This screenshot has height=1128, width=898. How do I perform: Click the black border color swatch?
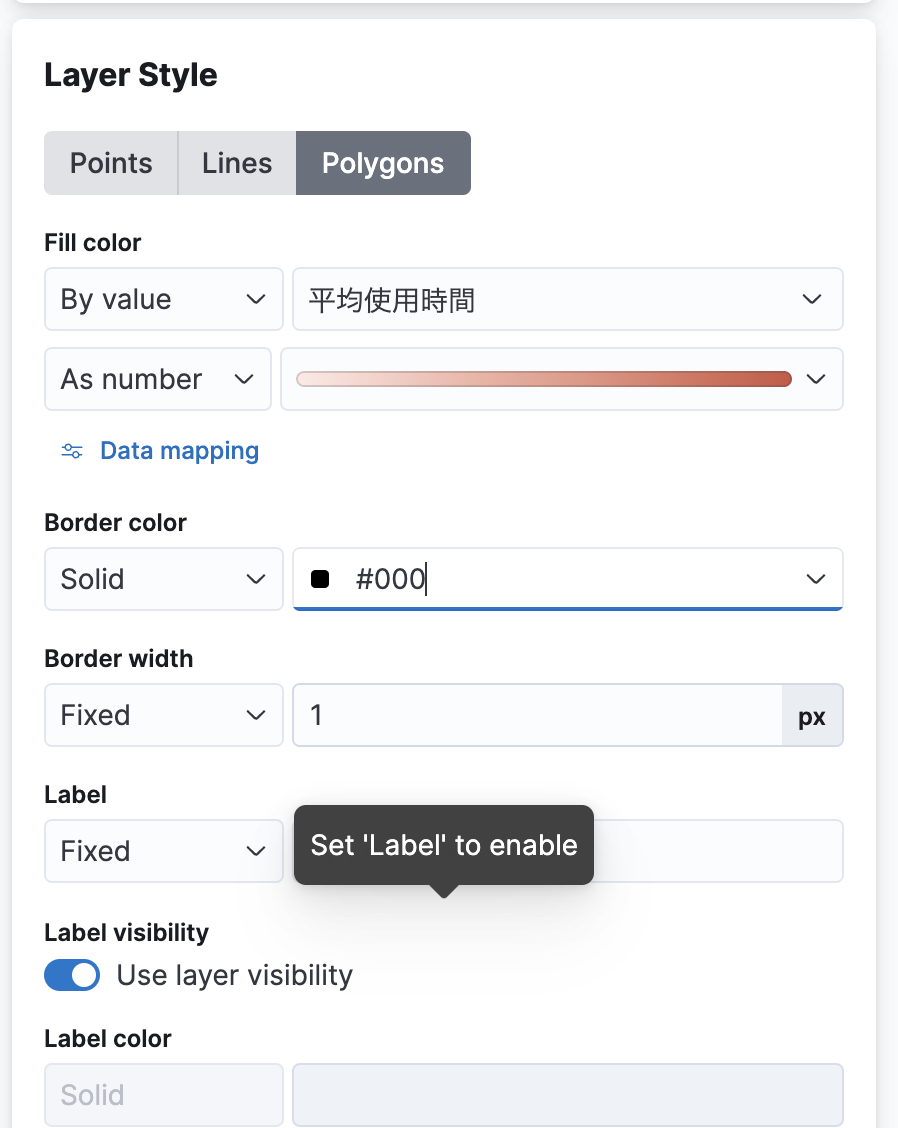click(x=320, y=579)
